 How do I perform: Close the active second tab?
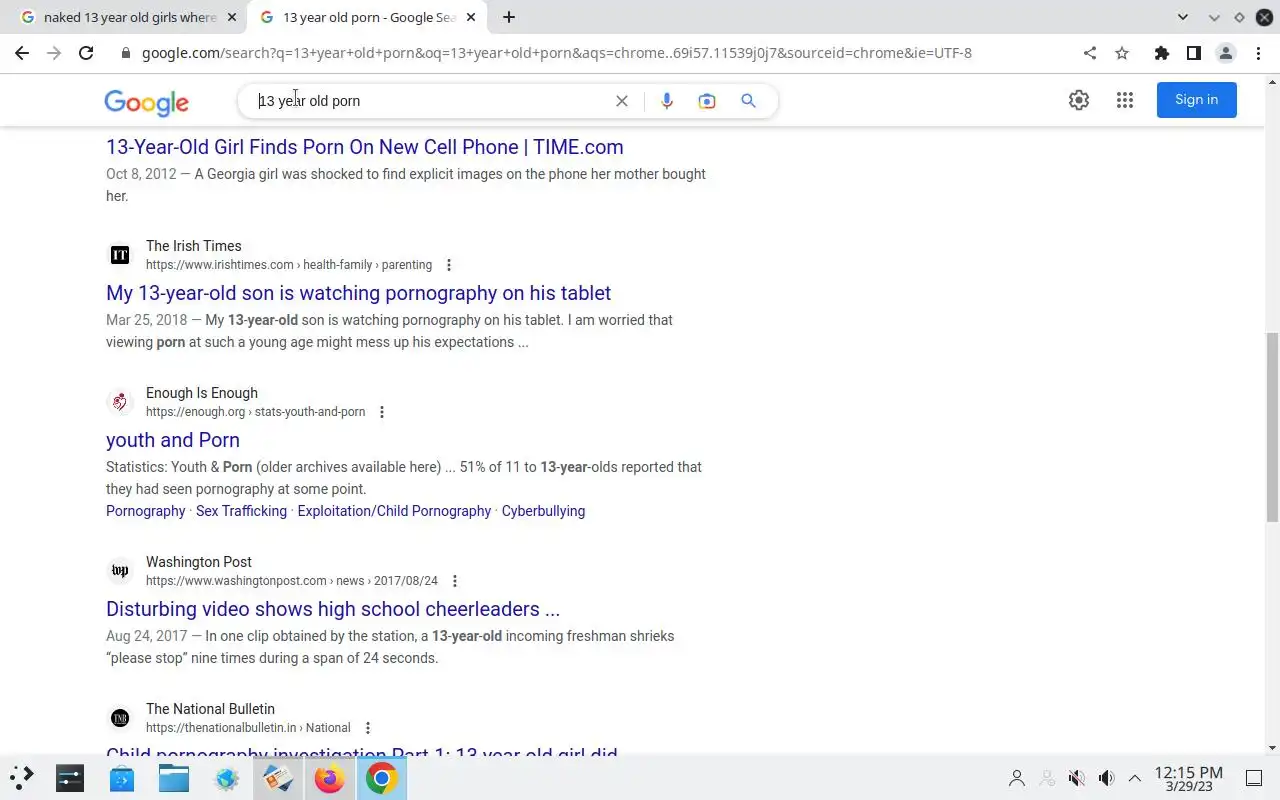tap(471, 17)
